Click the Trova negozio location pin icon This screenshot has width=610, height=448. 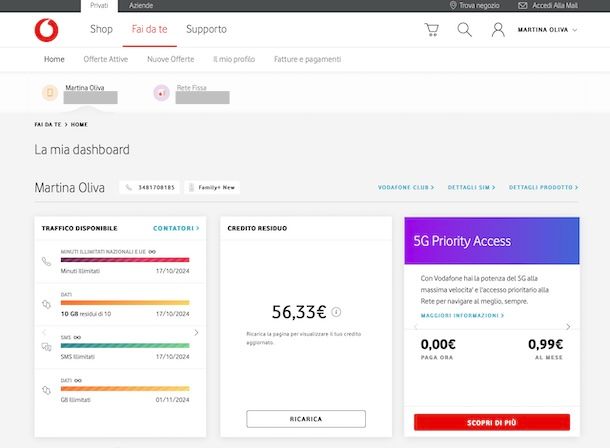click(x=453, y=5)
